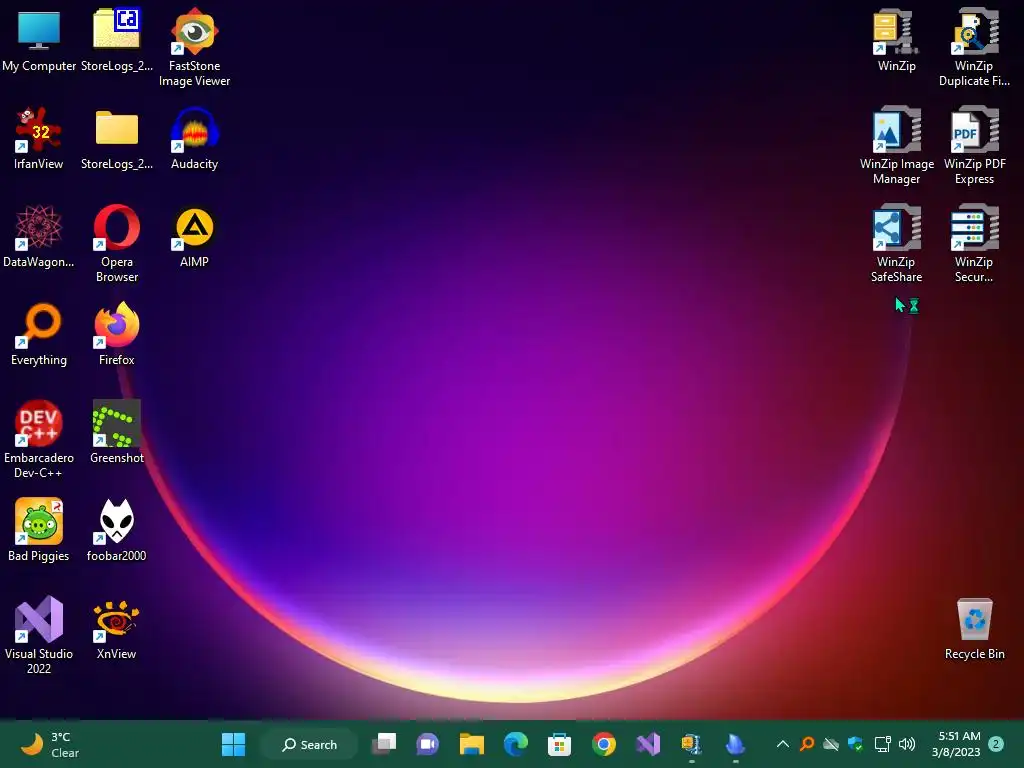
Task: Open Microsoft Store from the taskbar
Action: (559, 744)
